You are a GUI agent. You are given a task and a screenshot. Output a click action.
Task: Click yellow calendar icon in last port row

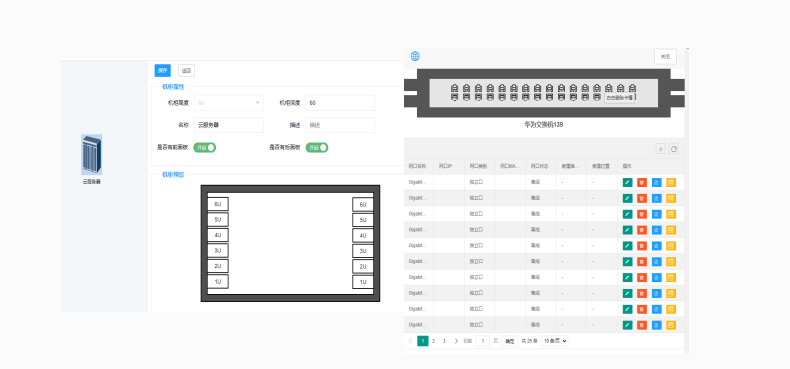pyautogui.click(x=671, y=325)
